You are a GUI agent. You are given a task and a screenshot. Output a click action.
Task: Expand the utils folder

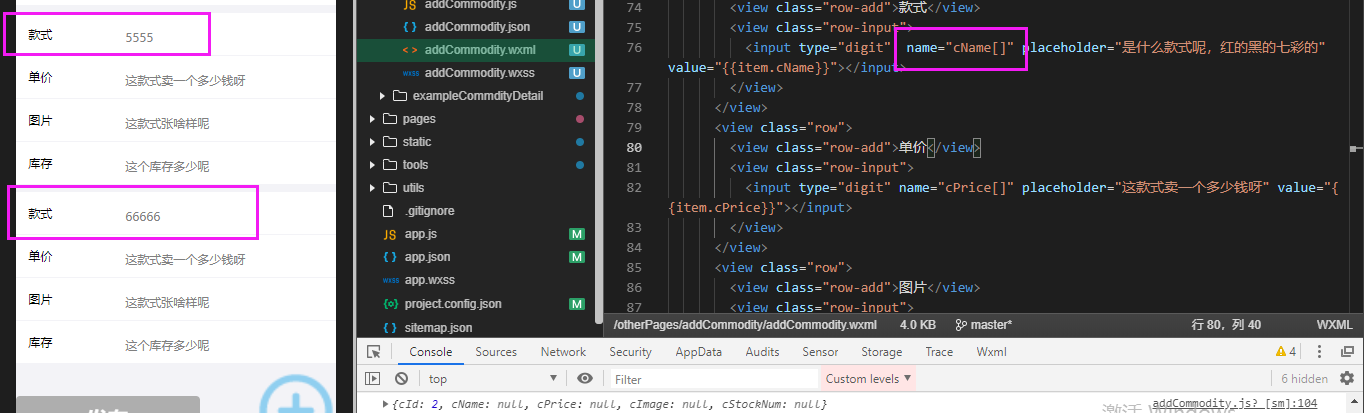(373, 188)
